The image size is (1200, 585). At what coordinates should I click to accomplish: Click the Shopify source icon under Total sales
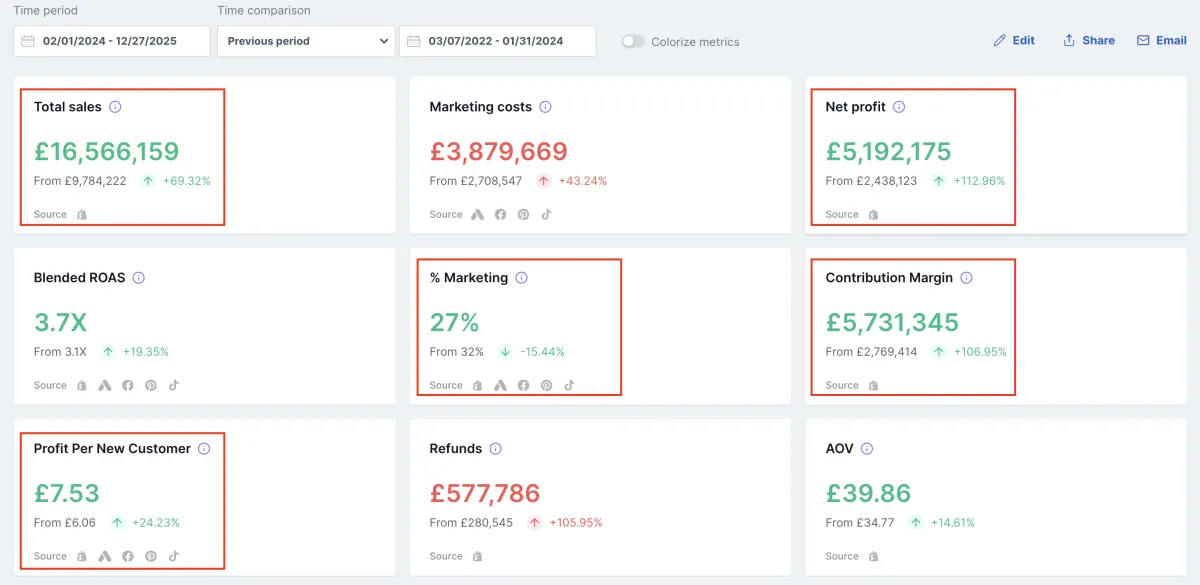pos(82,215)
